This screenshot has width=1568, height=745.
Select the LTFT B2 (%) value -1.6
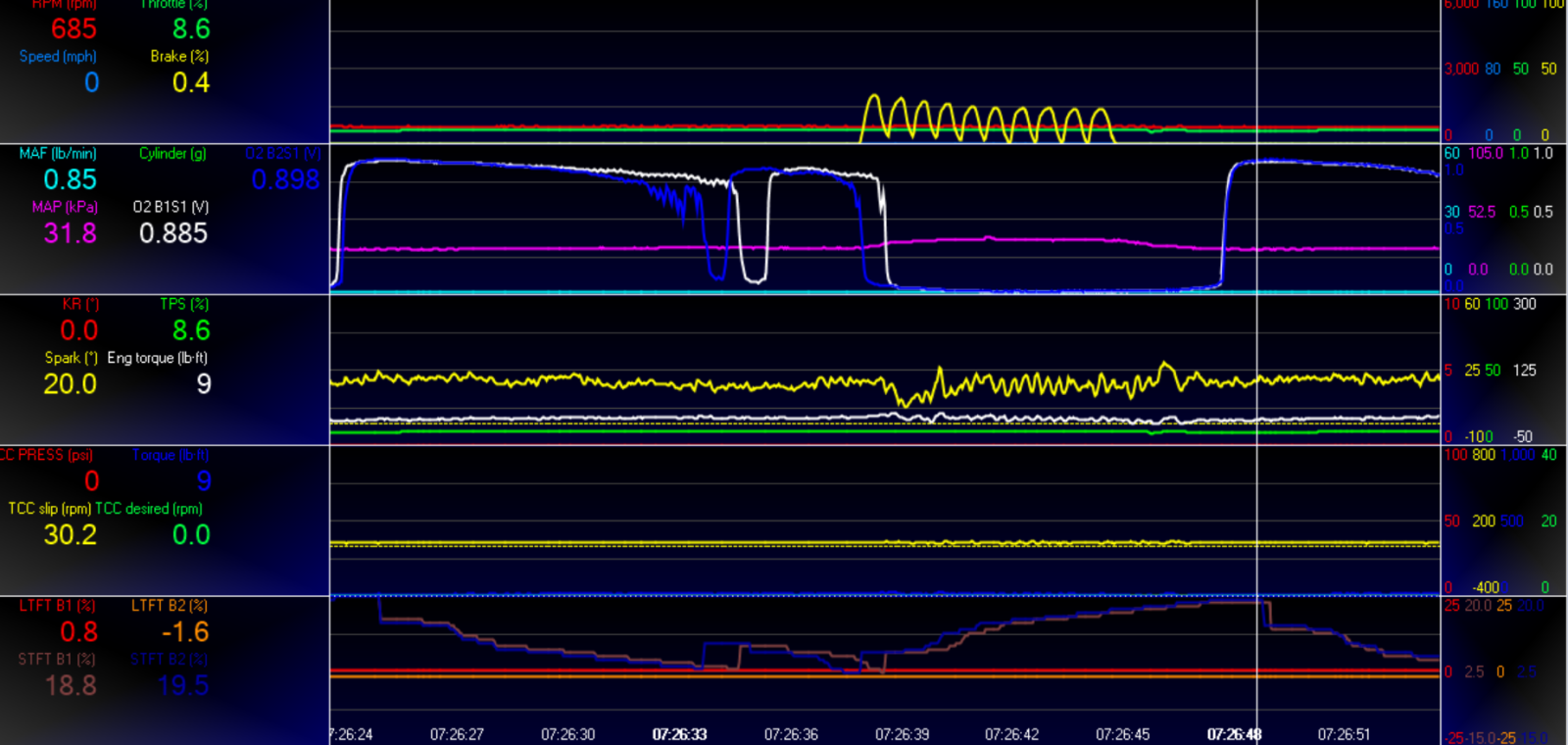tap(184, 632)
